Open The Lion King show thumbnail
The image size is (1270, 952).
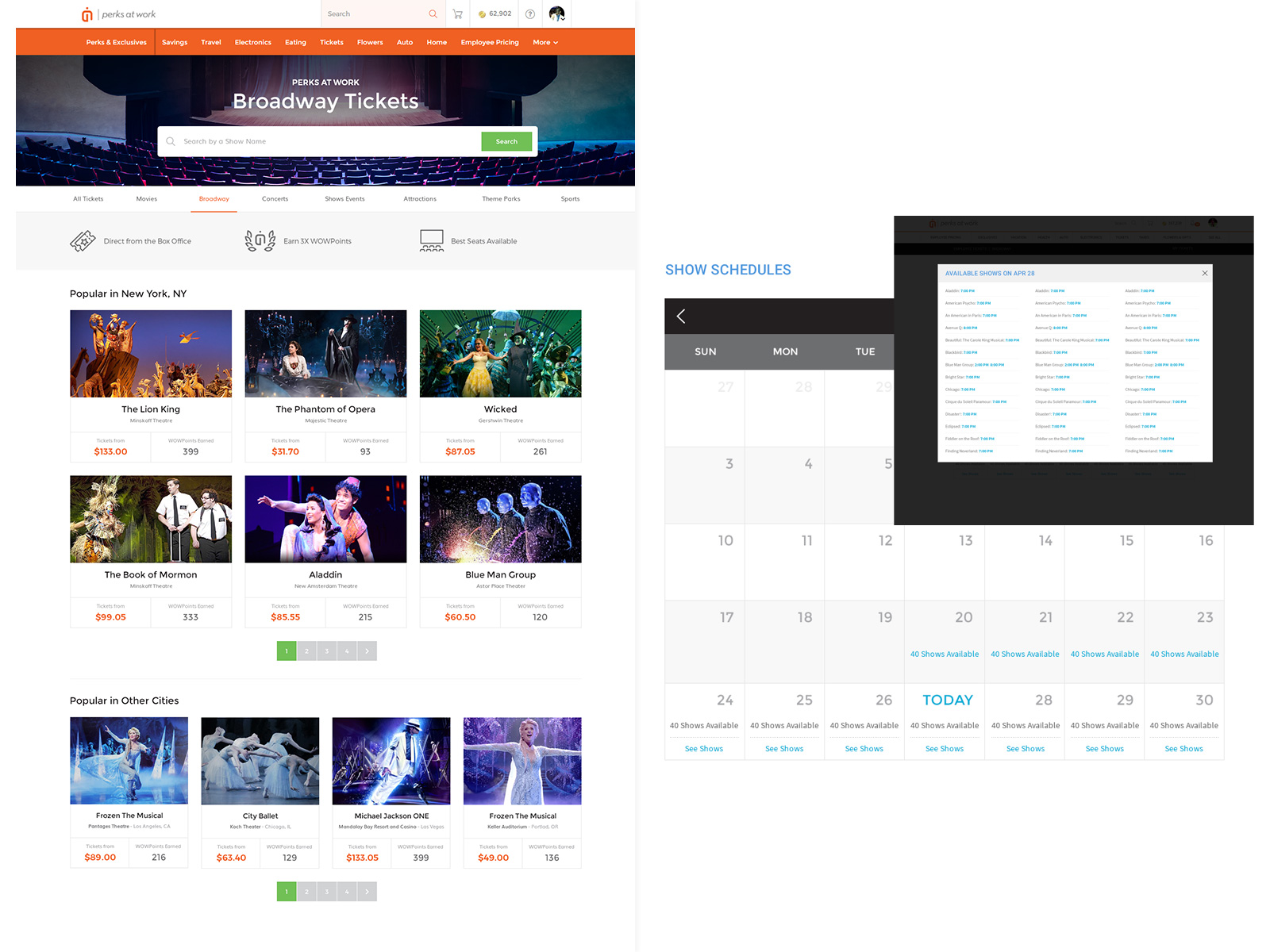point(151,354)
